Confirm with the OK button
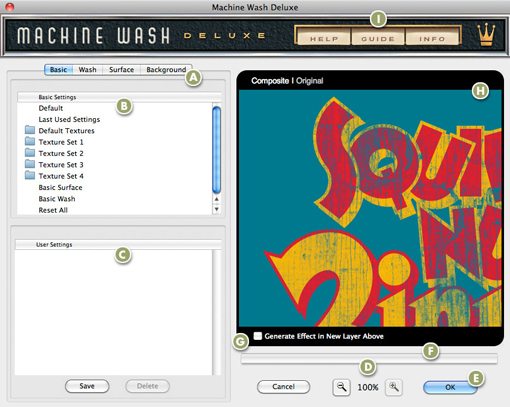The image size is (510, 407). coord(450,387)
